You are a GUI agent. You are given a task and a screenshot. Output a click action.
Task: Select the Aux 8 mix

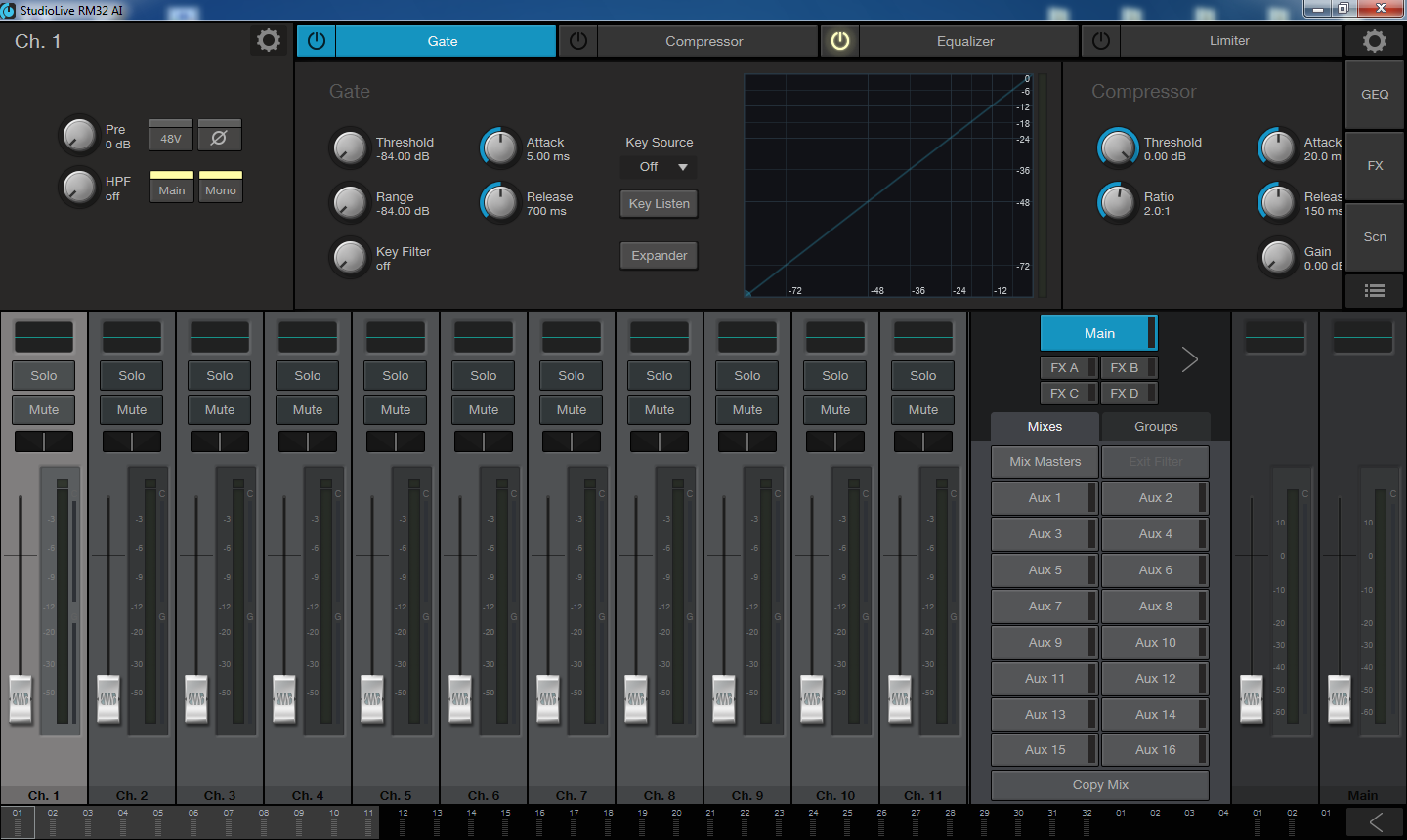pyautogui.click(x=1156, y=607)
